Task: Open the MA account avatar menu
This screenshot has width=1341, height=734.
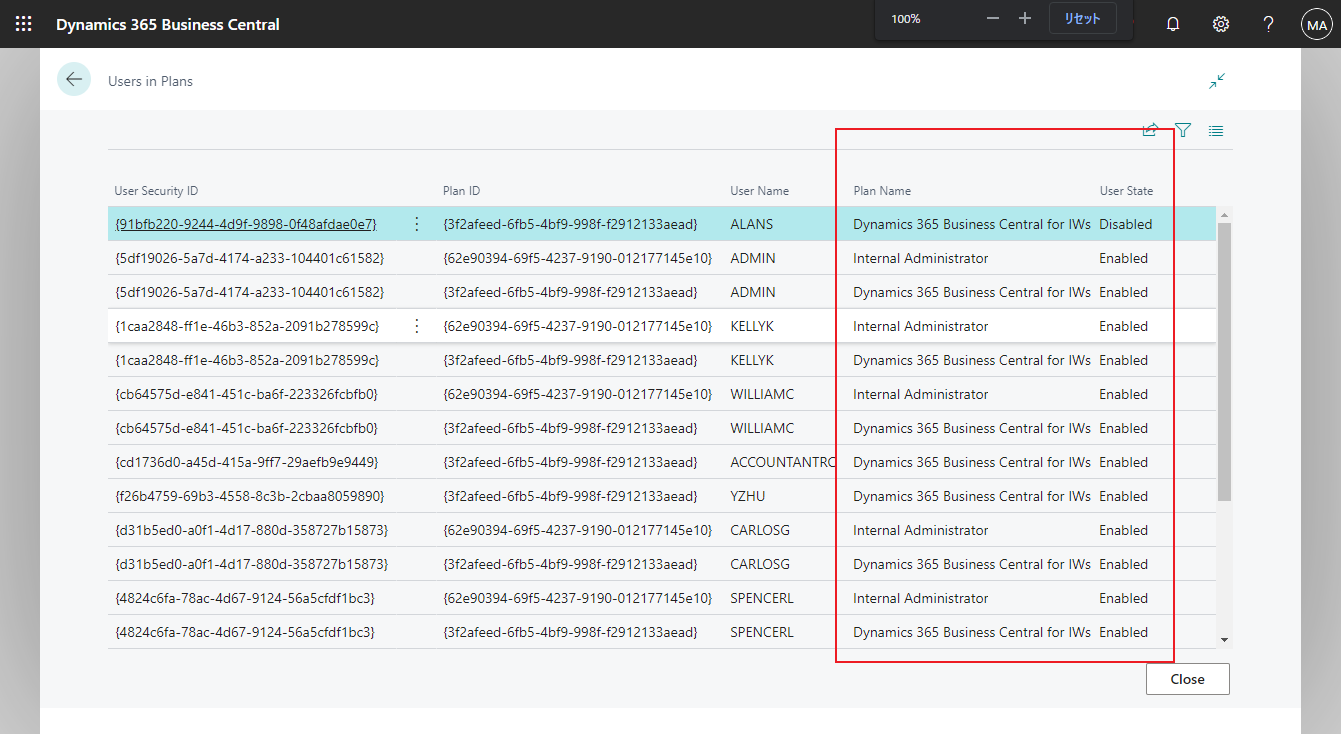Action: pos(1316,23)
